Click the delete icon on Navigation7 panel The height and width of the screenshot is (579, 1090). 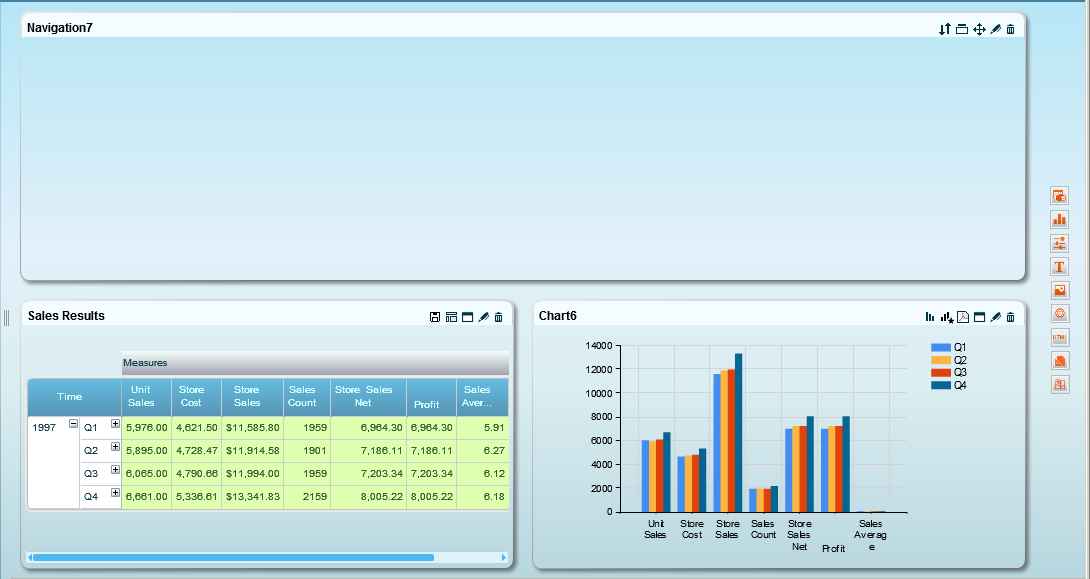coord(1010,29)
